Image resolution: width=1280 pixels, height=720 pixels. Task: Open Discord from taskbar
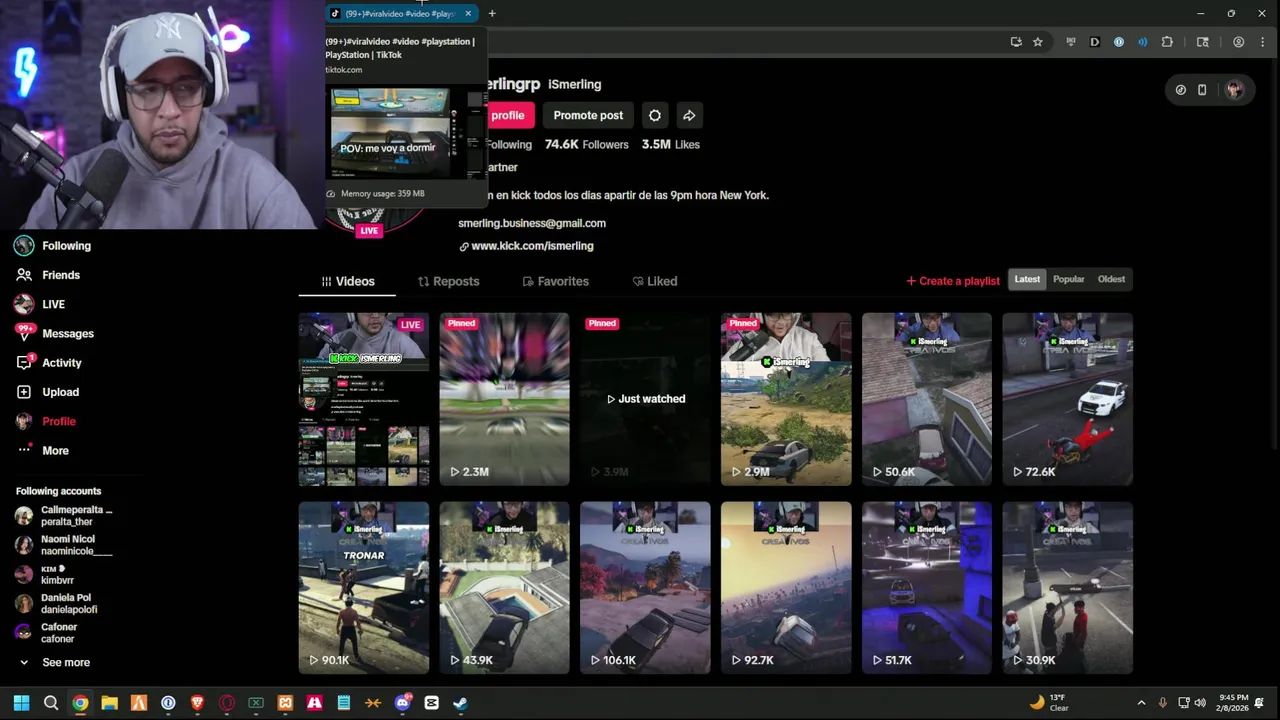coord(403,703)
